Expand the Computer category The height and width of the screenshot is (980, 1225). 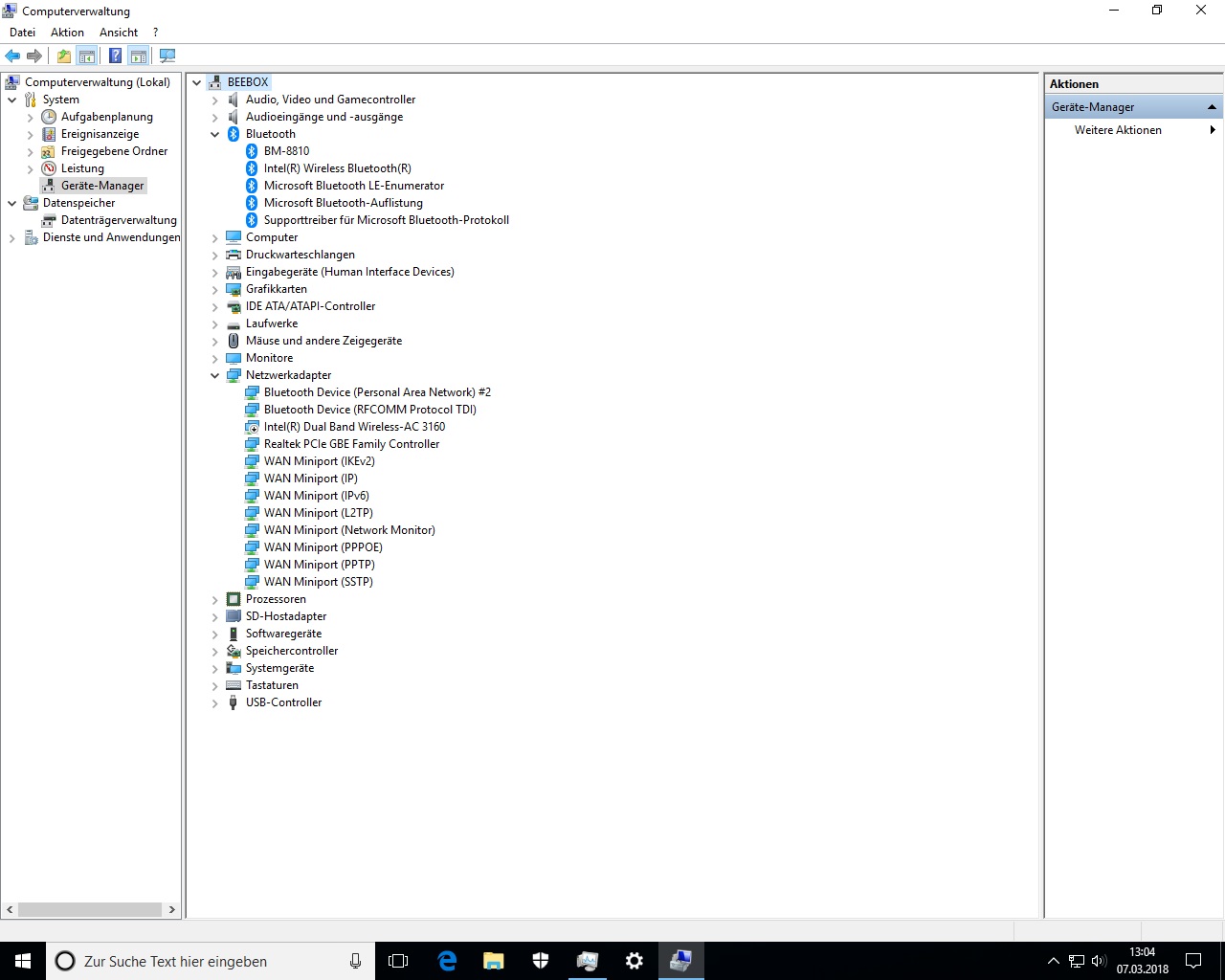point(215,237)
